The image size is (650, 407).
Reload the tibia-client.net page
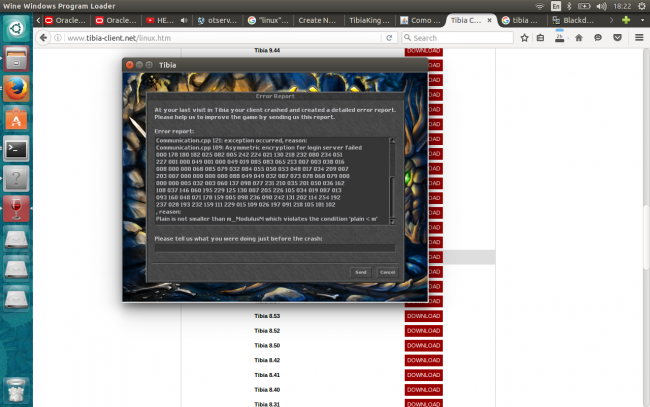click(389, 38)
